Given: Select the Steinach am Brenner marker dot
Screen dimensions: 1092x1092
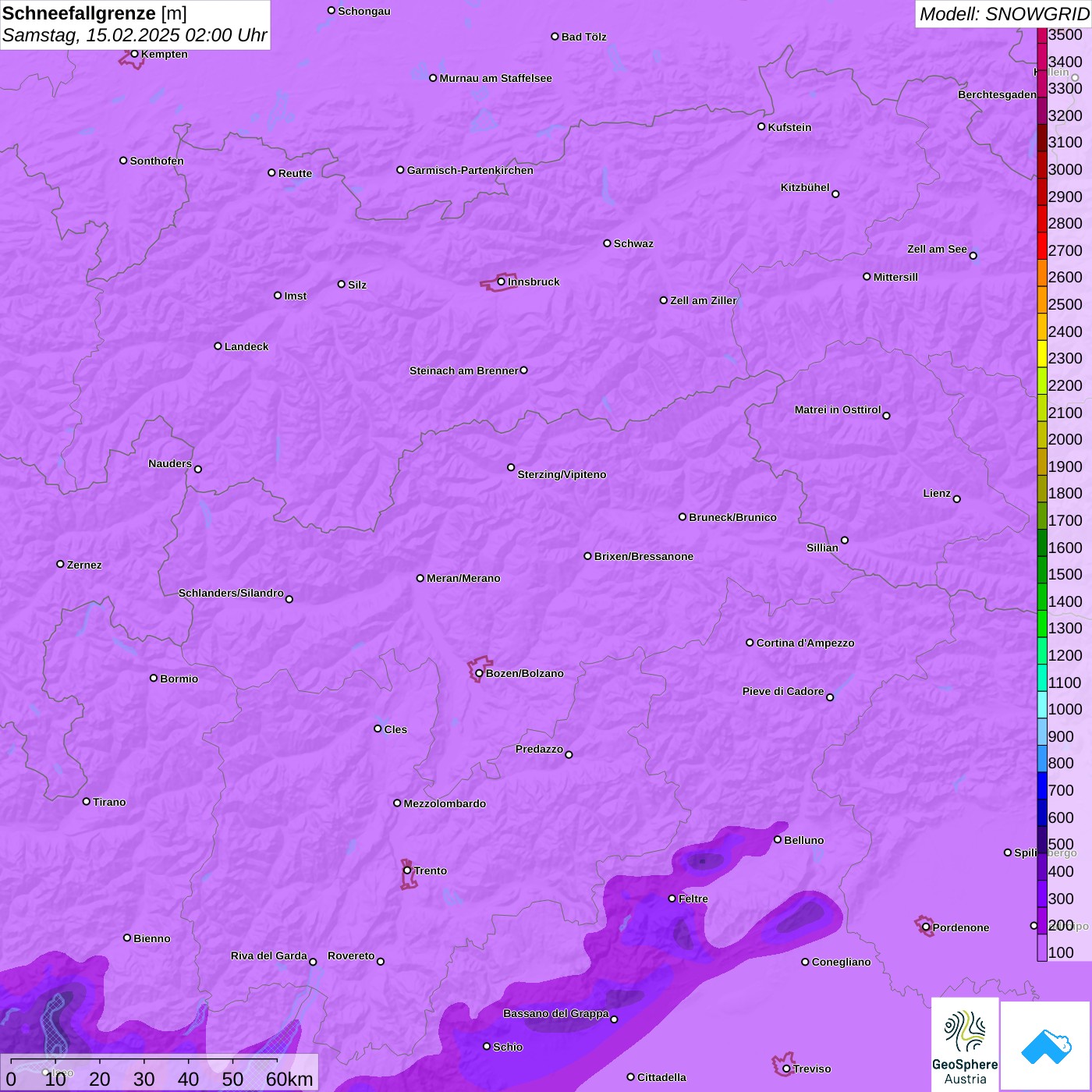Looking at the screenshot, I should [523, 370].
